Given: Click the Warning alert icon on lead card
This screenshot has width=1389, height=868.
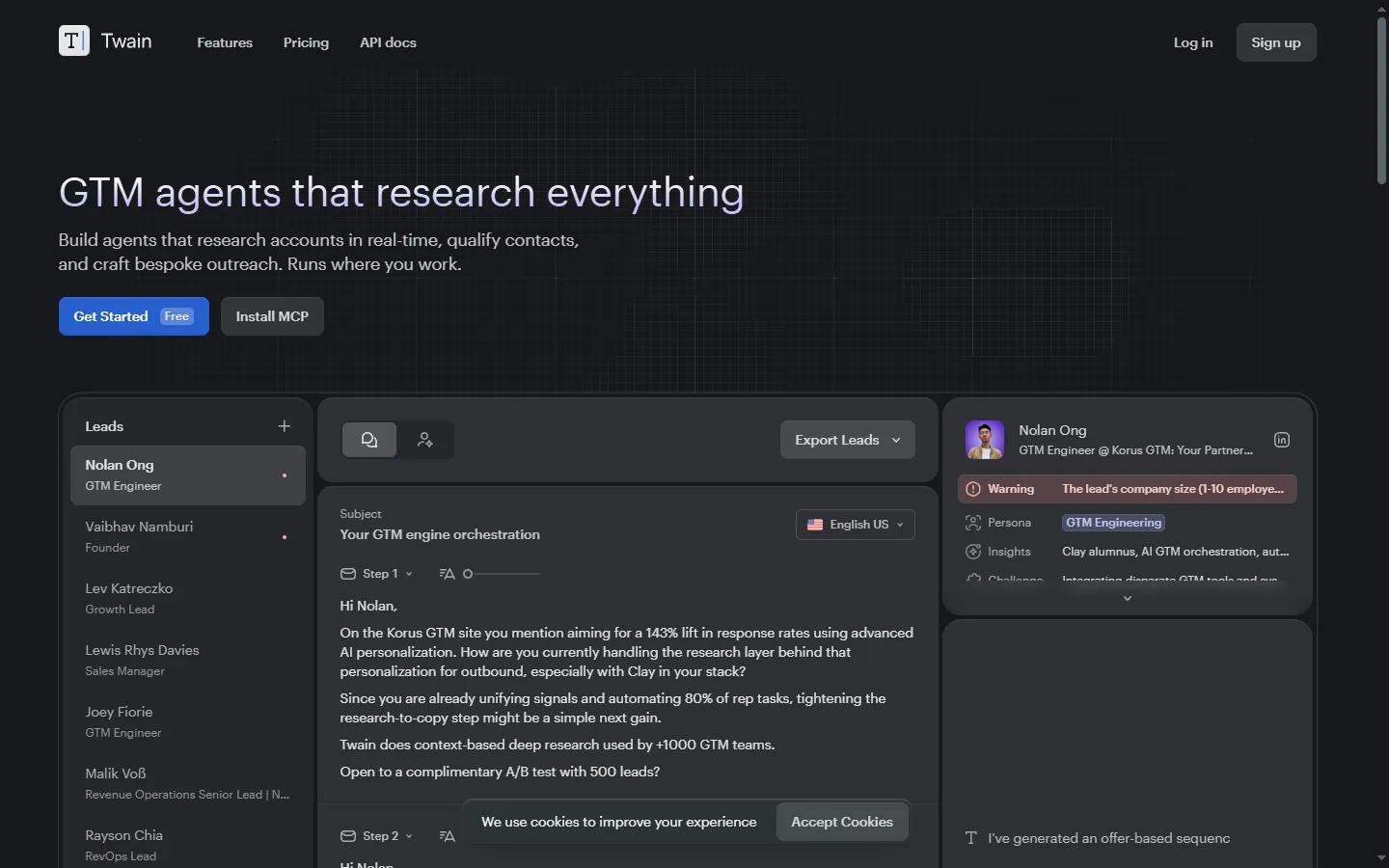Looking at the screenshot, I should coord(972,489).
